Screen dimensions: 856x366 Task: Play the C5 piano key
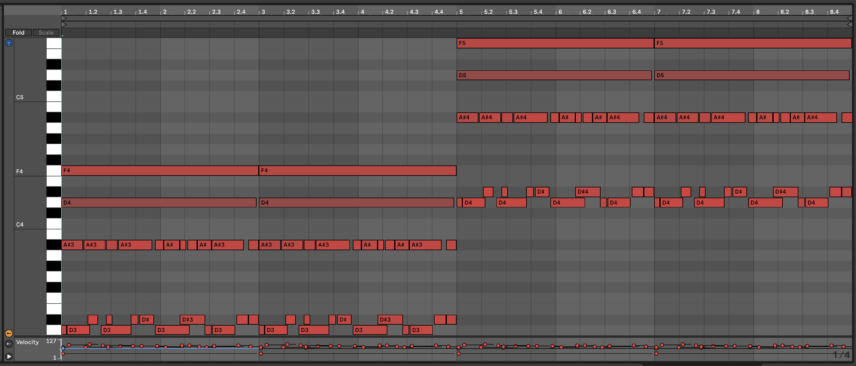(x=54, y=97)
